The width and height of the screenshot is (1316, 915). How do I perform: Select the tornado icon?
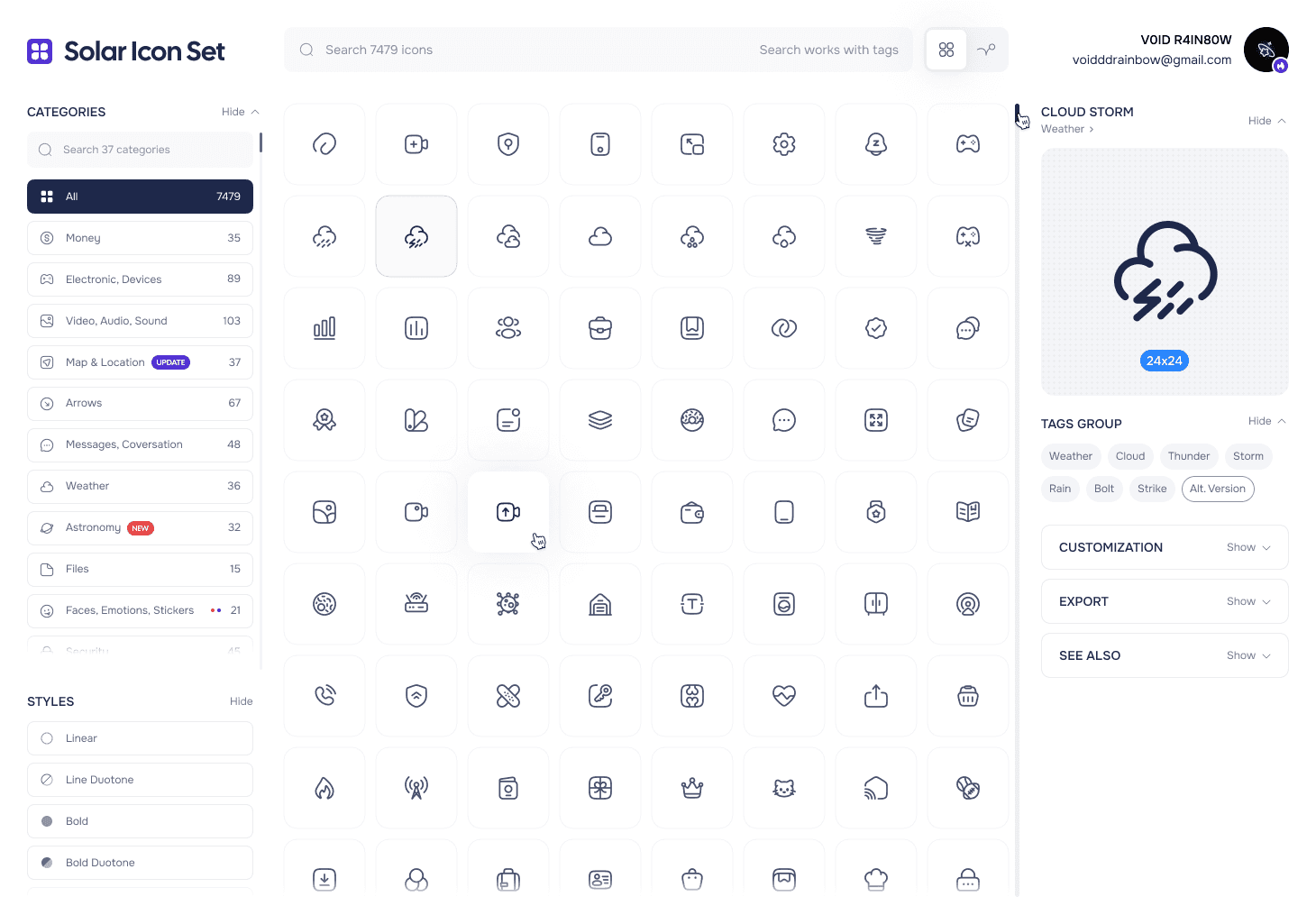[x=875, y=236]
